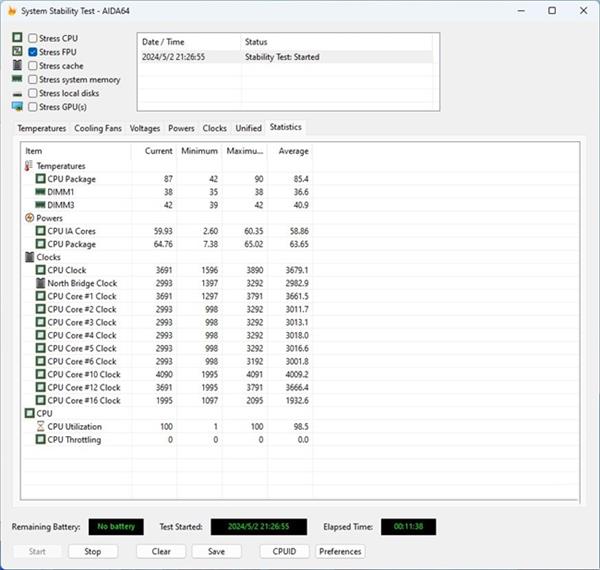Viewport: 600px width, 570px height.
Task: Click CPU Package average value 85.4
Action: (301, 179)
